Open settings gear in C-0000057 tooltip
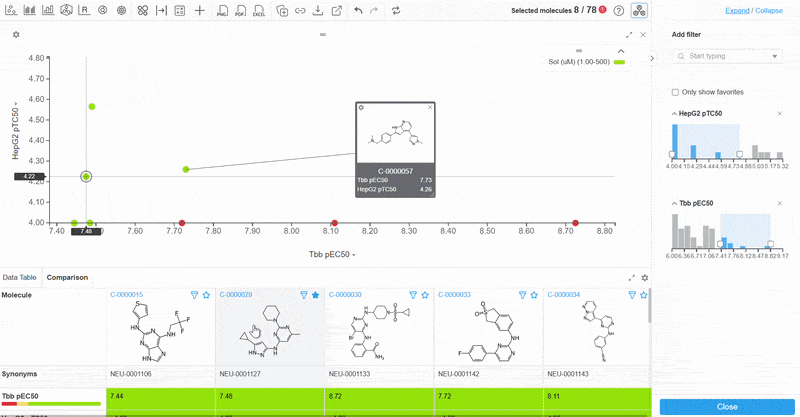The height and width of the screenshot is (417, 800). [361, 107]
